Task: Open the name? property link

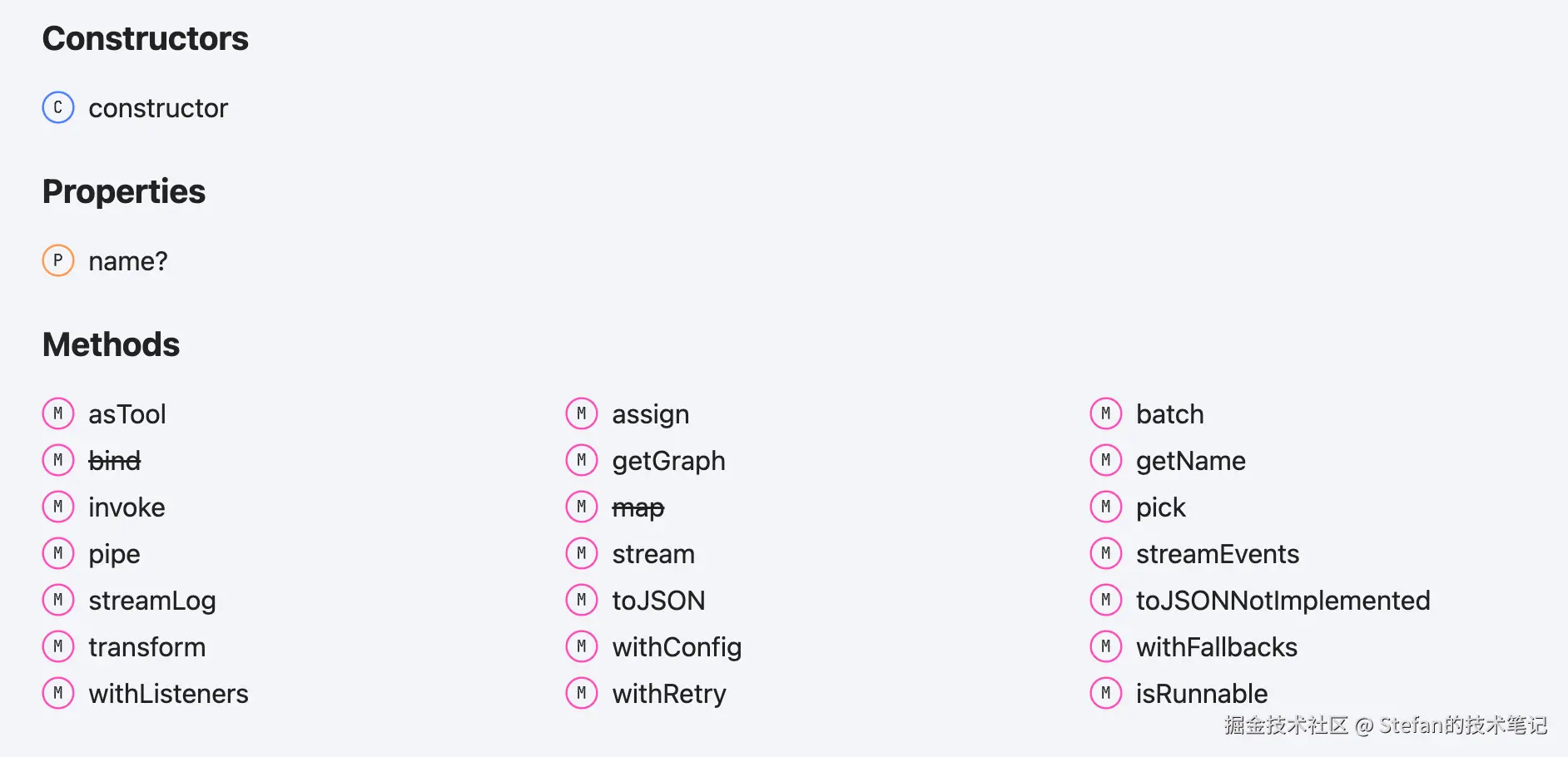Action: [x=128, y=261]
